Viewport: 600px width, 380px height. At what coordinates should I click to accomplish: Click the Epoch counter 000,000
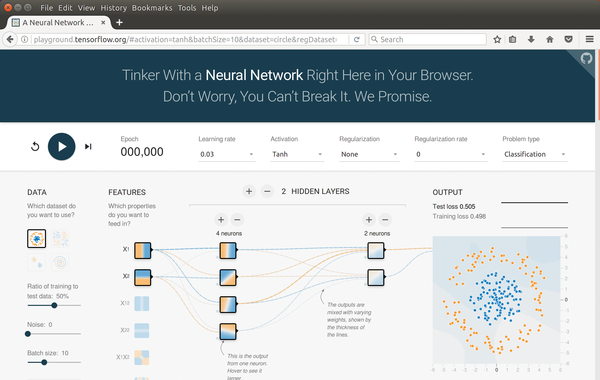point(142,152)
